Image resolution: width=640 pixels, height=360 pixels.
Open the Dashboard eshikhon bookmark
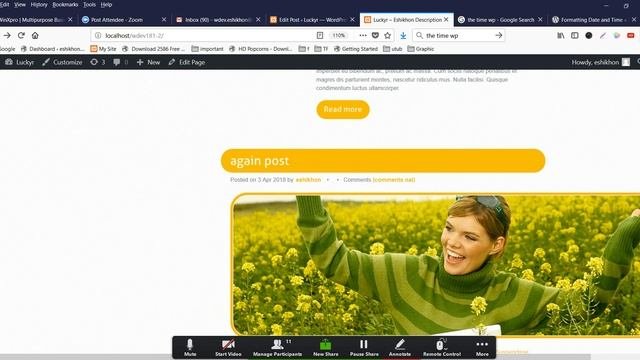pos(53,49)
